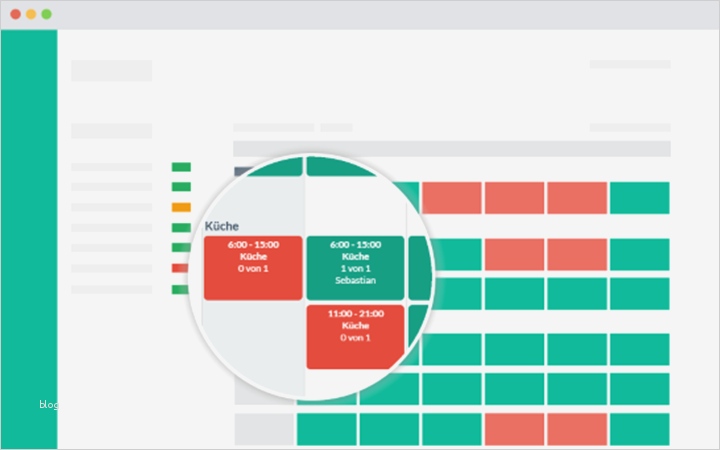Click the red status indicator in the list
Image resolution: width=720 pixels, height=450 pixels.
point(181,268)
